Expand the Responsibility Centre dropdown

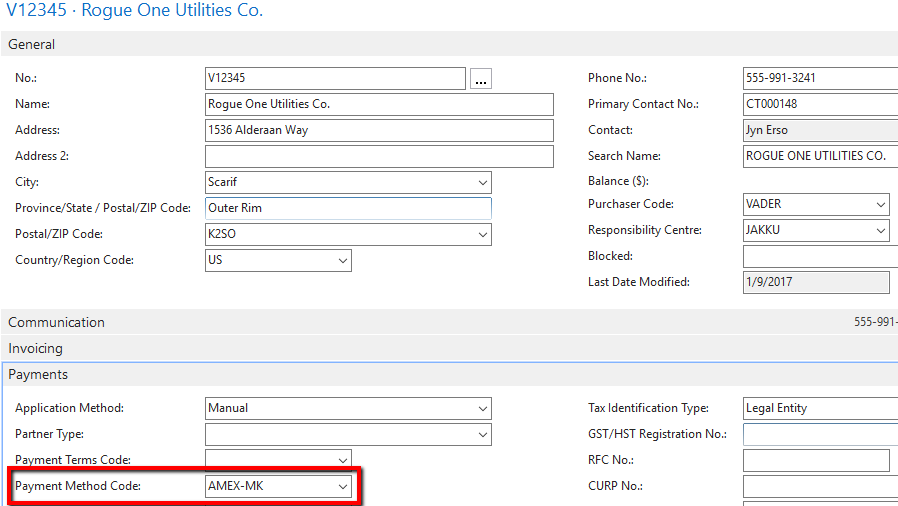pos(881,231)
